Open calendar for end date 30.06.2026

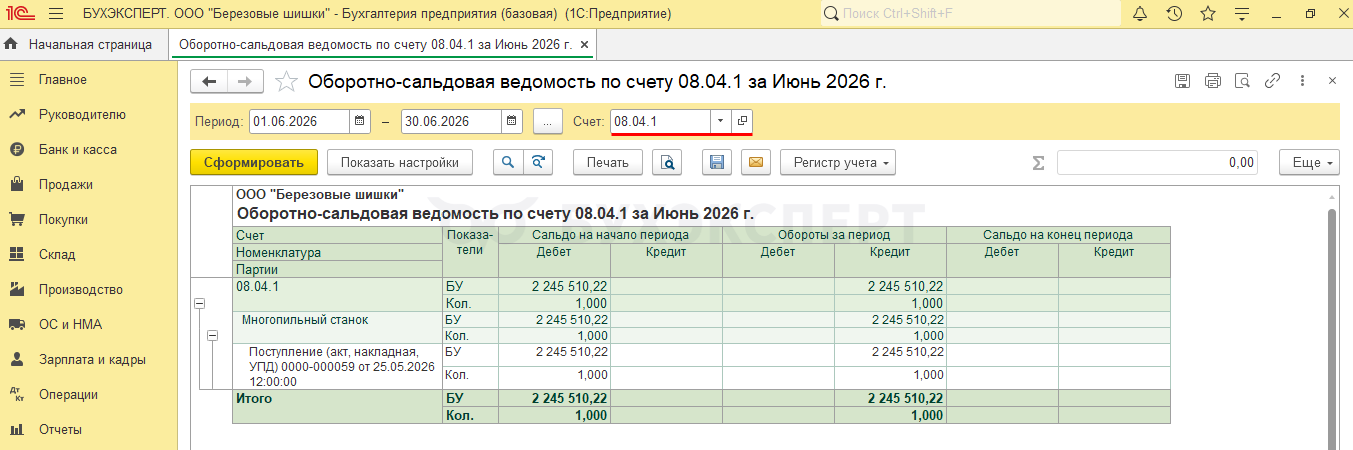click(x=512, y=121)
